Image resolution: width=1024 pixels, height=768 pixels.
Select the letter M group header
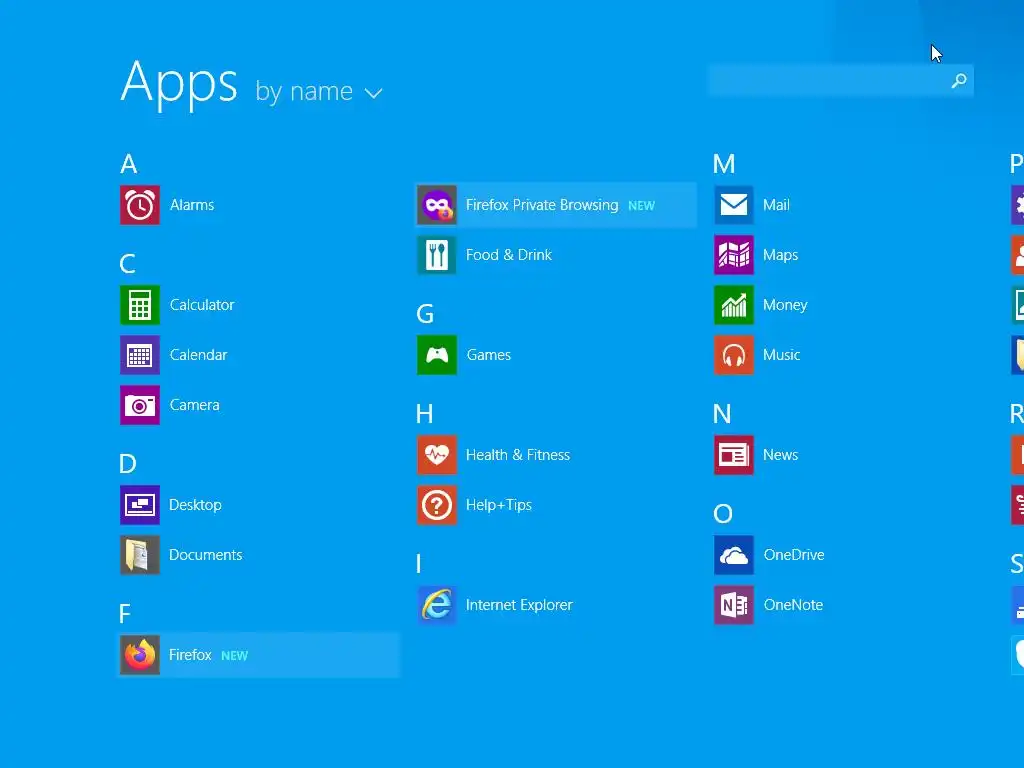(724, 164)
